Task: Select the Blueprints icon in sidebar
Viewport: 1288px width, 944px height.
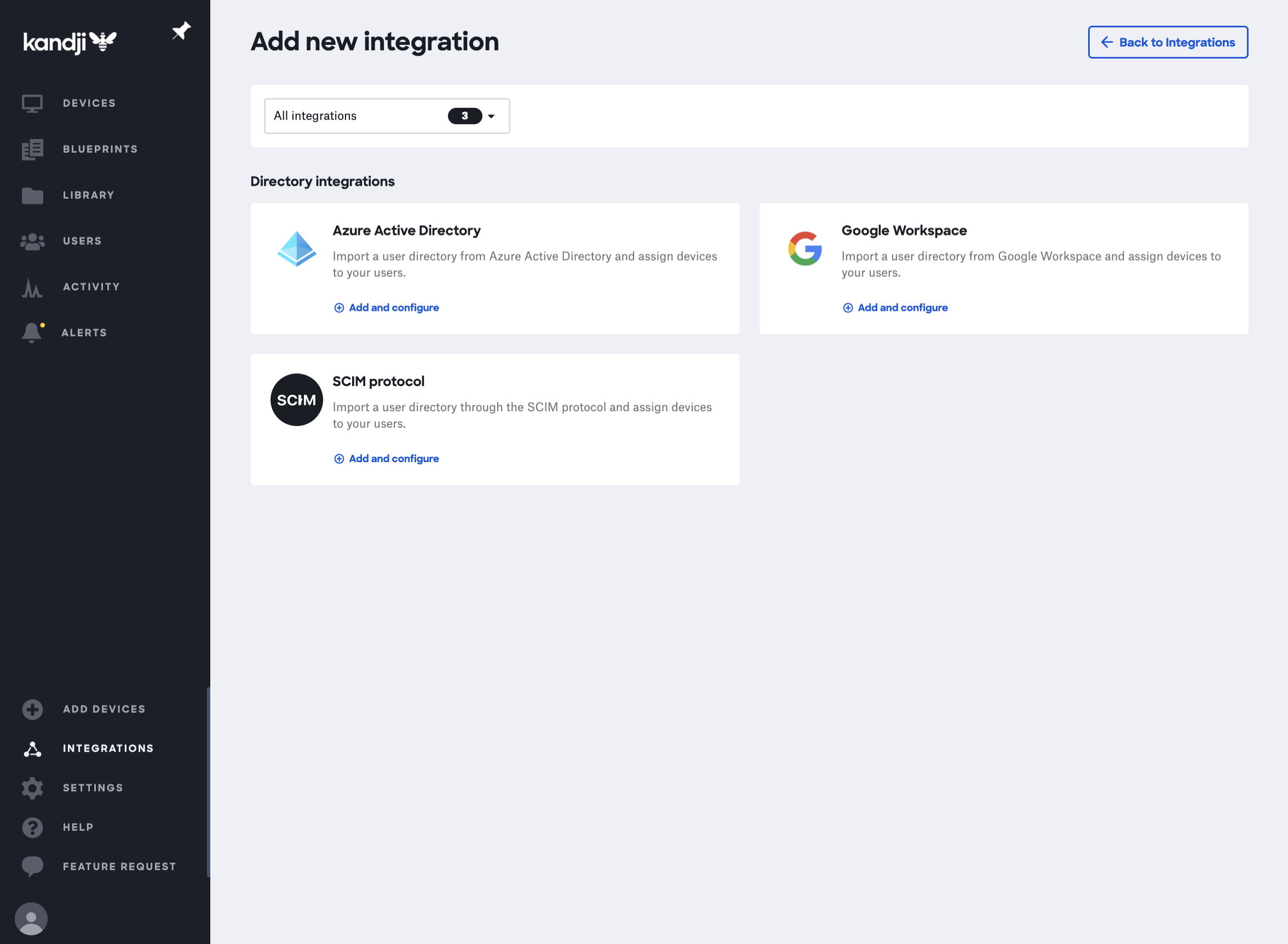Action: [32, 149]
